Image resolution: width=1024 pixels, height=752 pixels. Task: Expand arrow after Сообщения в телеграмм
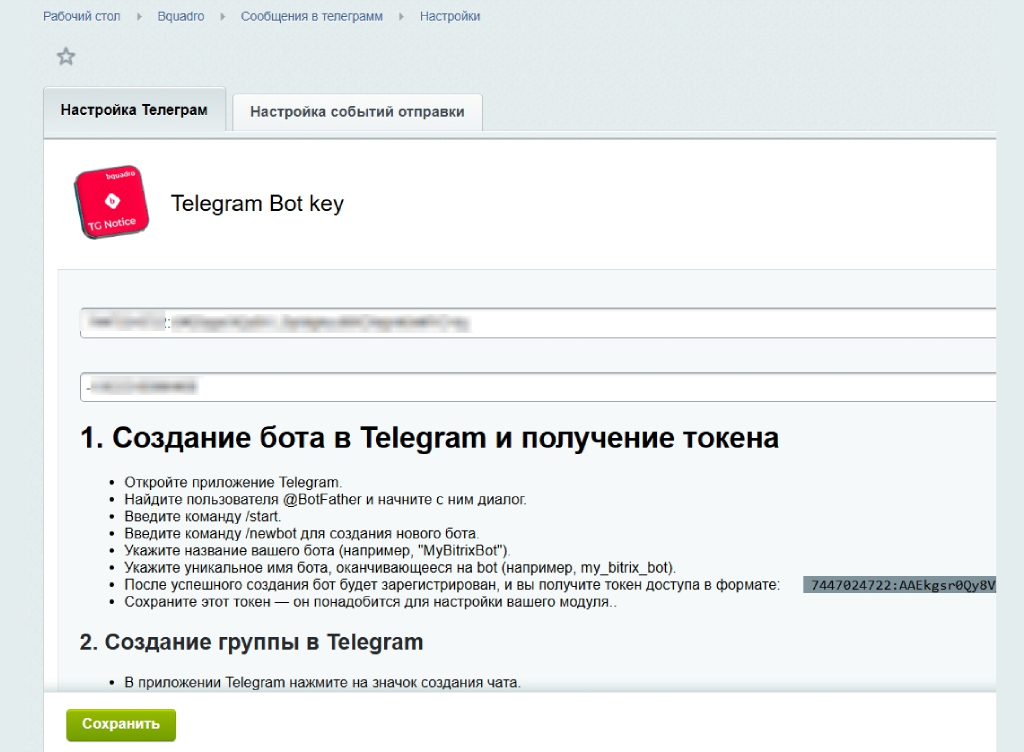[x=401, y=17]
